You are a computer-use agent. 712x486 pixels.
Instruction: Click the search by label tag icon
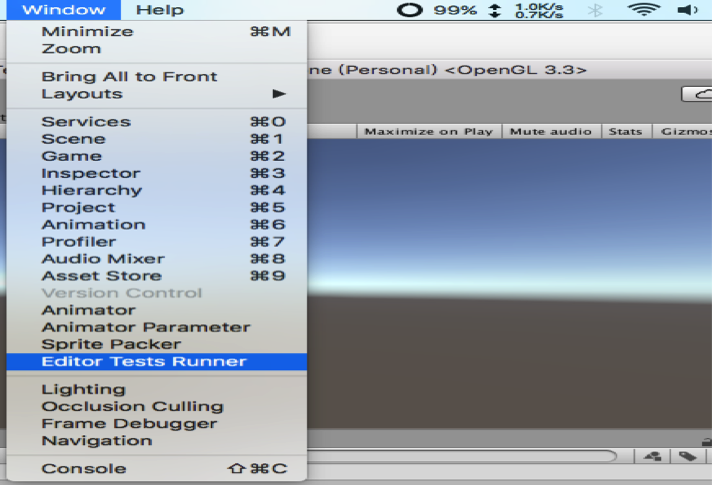(687, 456)
